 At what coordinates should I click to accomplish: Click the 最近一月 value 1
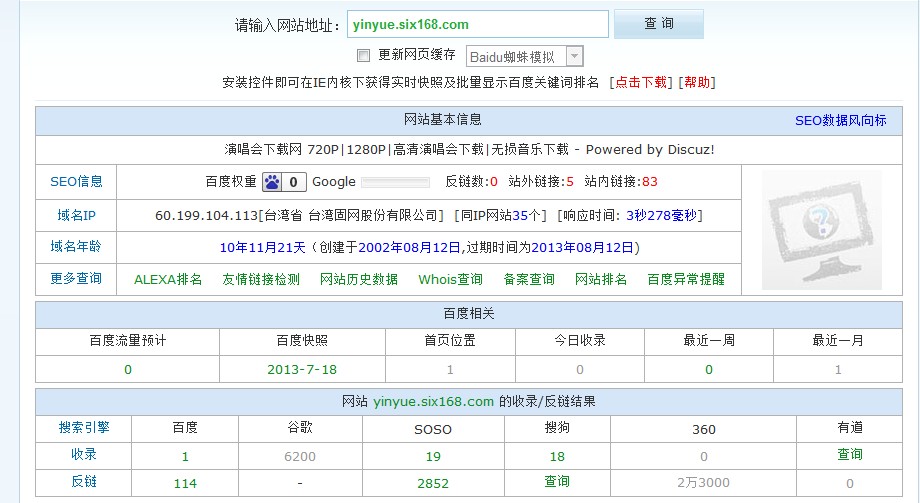pyautogui.click(x=838, y=370)
